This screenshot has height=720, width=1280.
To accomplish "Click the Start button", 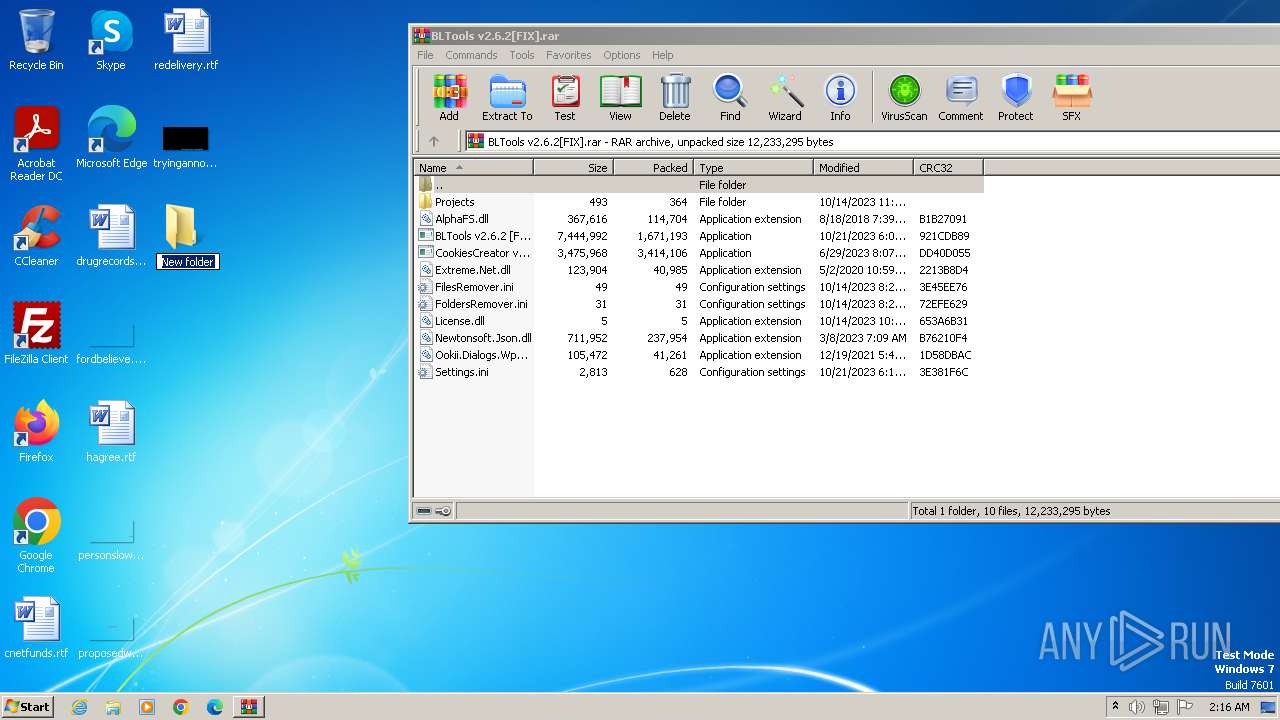I will pyautogui.click(x=27, y=706).
